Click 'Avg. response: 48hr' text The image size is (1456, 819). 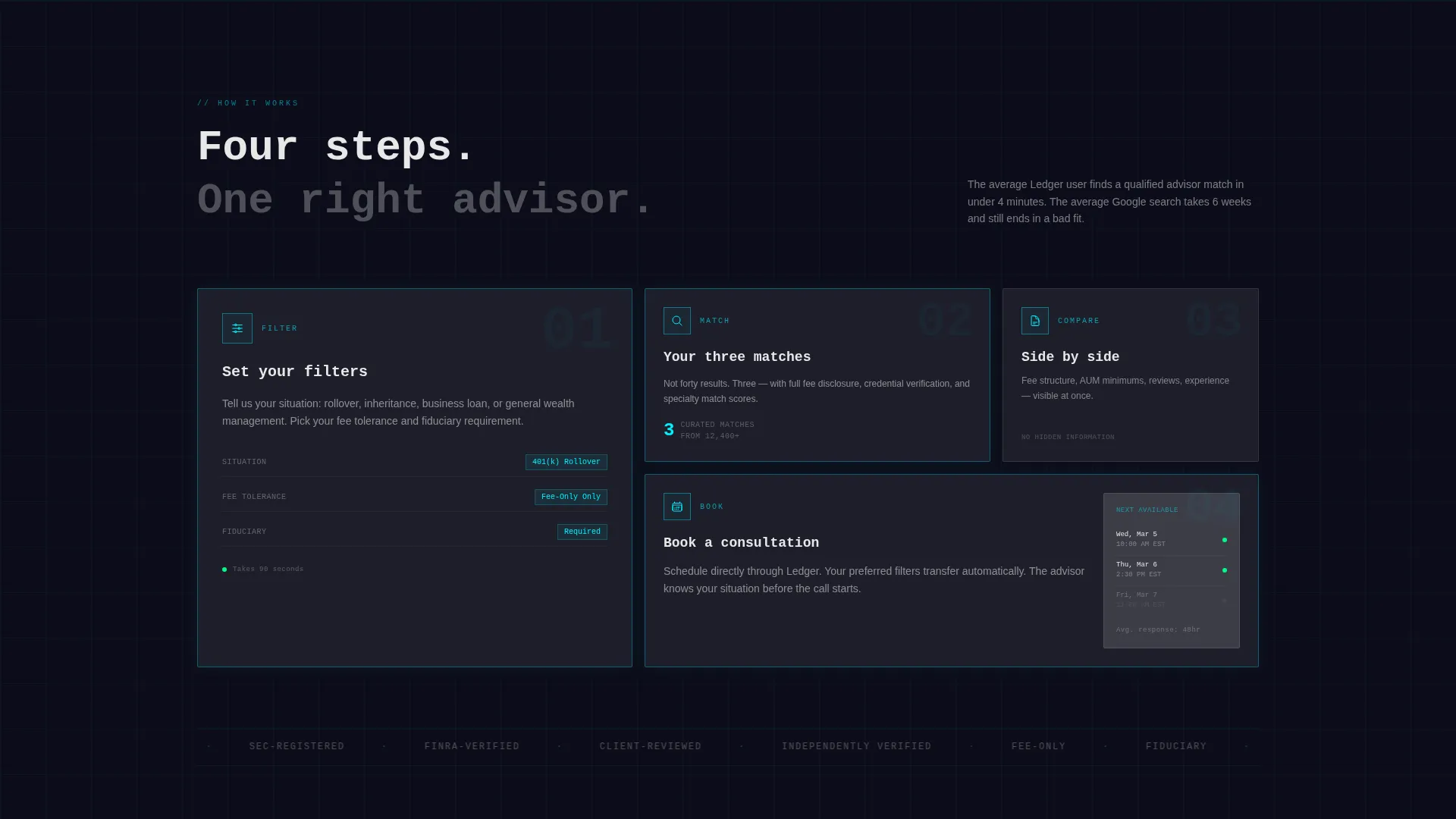tap(1158, 629)
